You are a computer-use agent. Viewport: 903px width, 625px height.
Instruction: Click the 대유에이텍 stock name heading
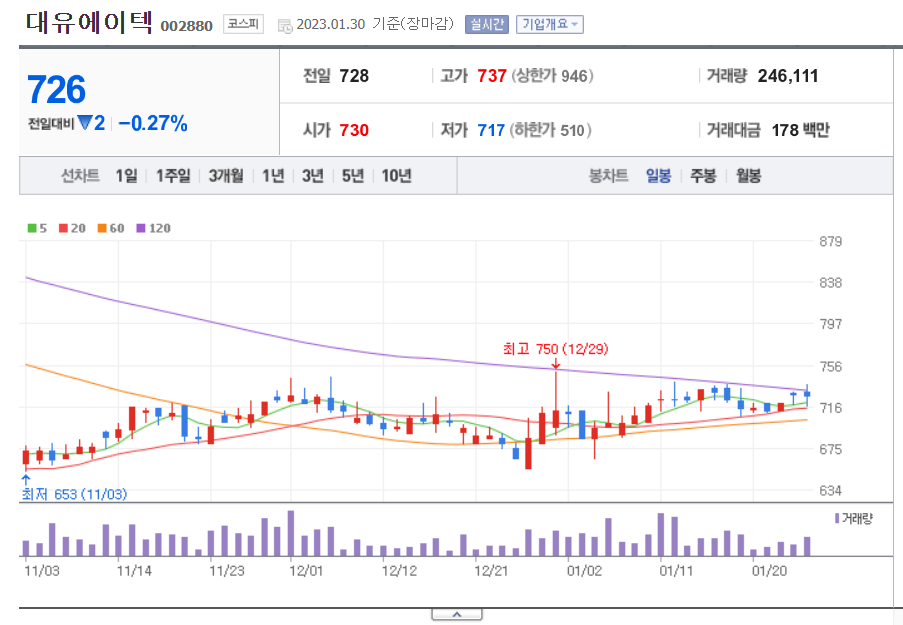[89, 22]
